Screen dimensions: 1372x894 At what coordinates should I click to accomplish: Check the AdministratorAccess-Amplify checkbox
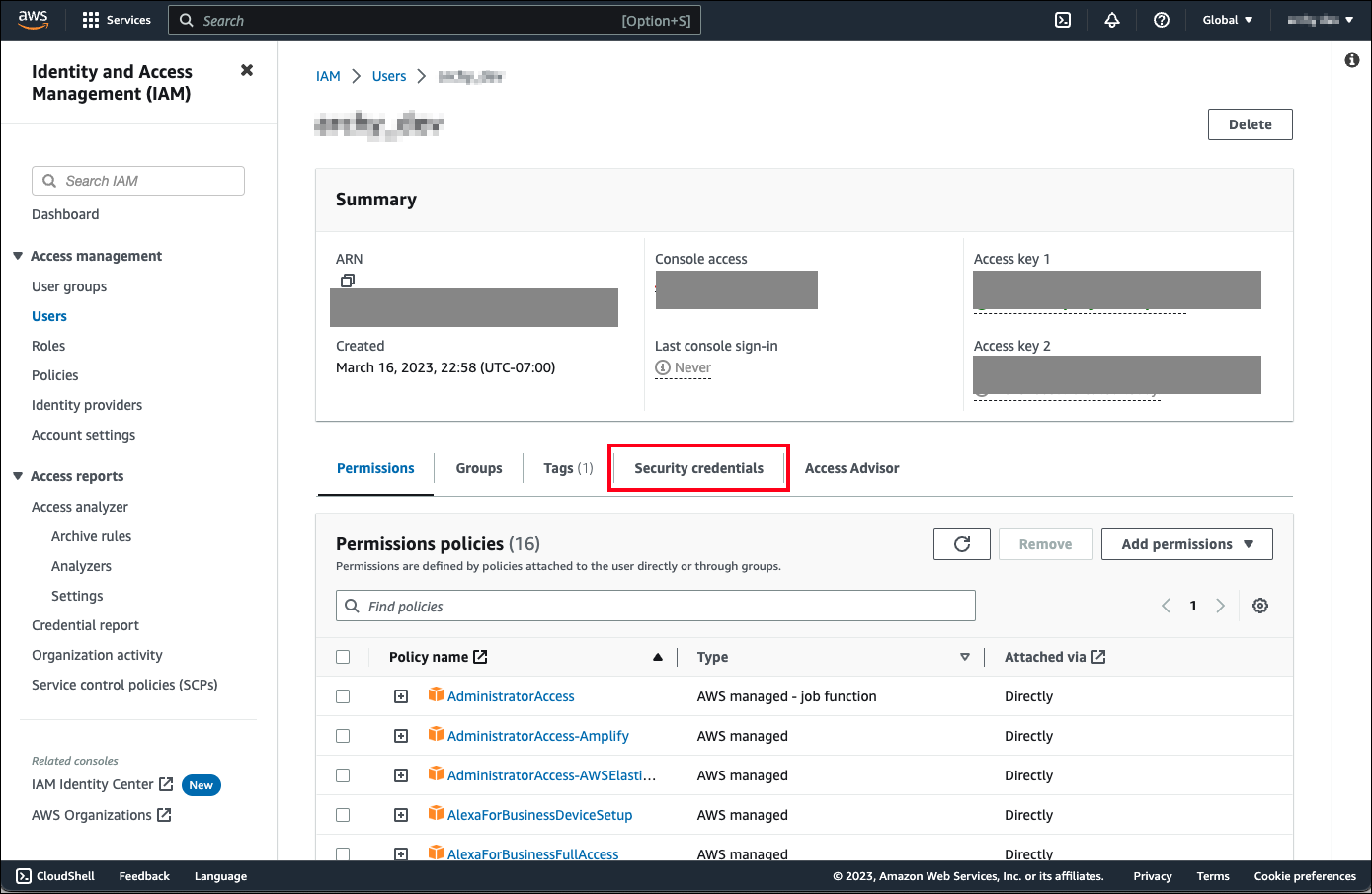coord(343,736)
